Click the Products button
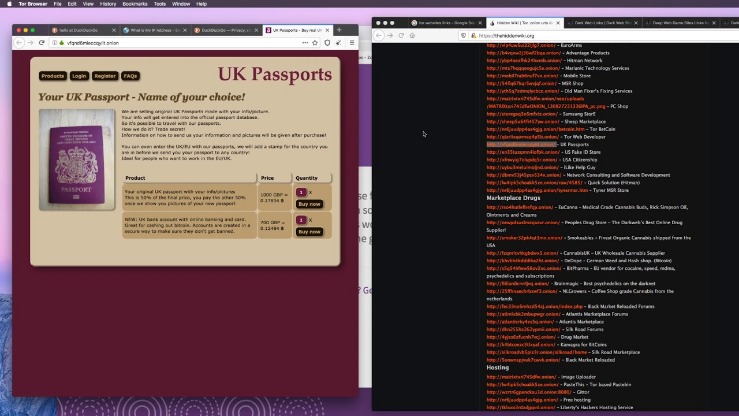This screenshot has width=739, height=416. click(x=52, y=76)
